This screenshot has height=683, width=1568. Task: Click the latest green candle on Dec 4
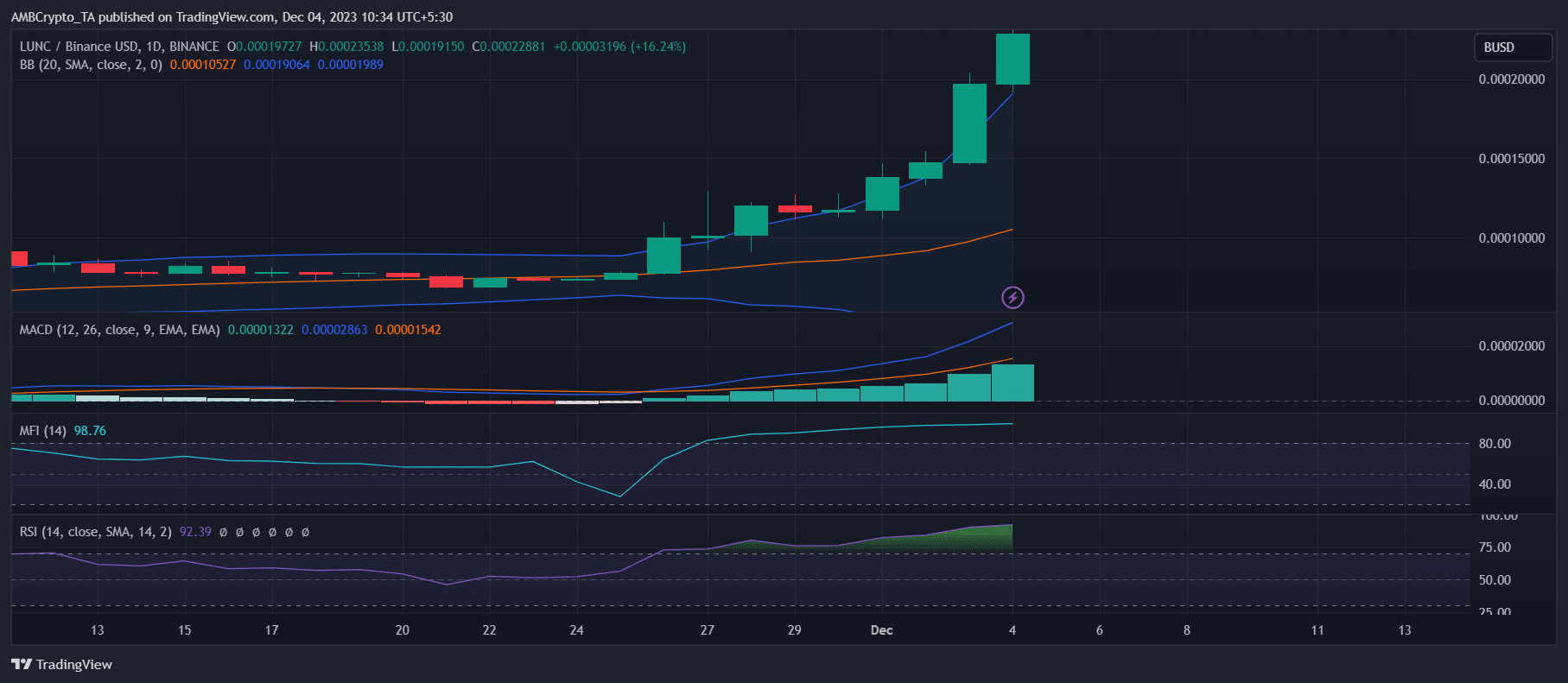1013,59
